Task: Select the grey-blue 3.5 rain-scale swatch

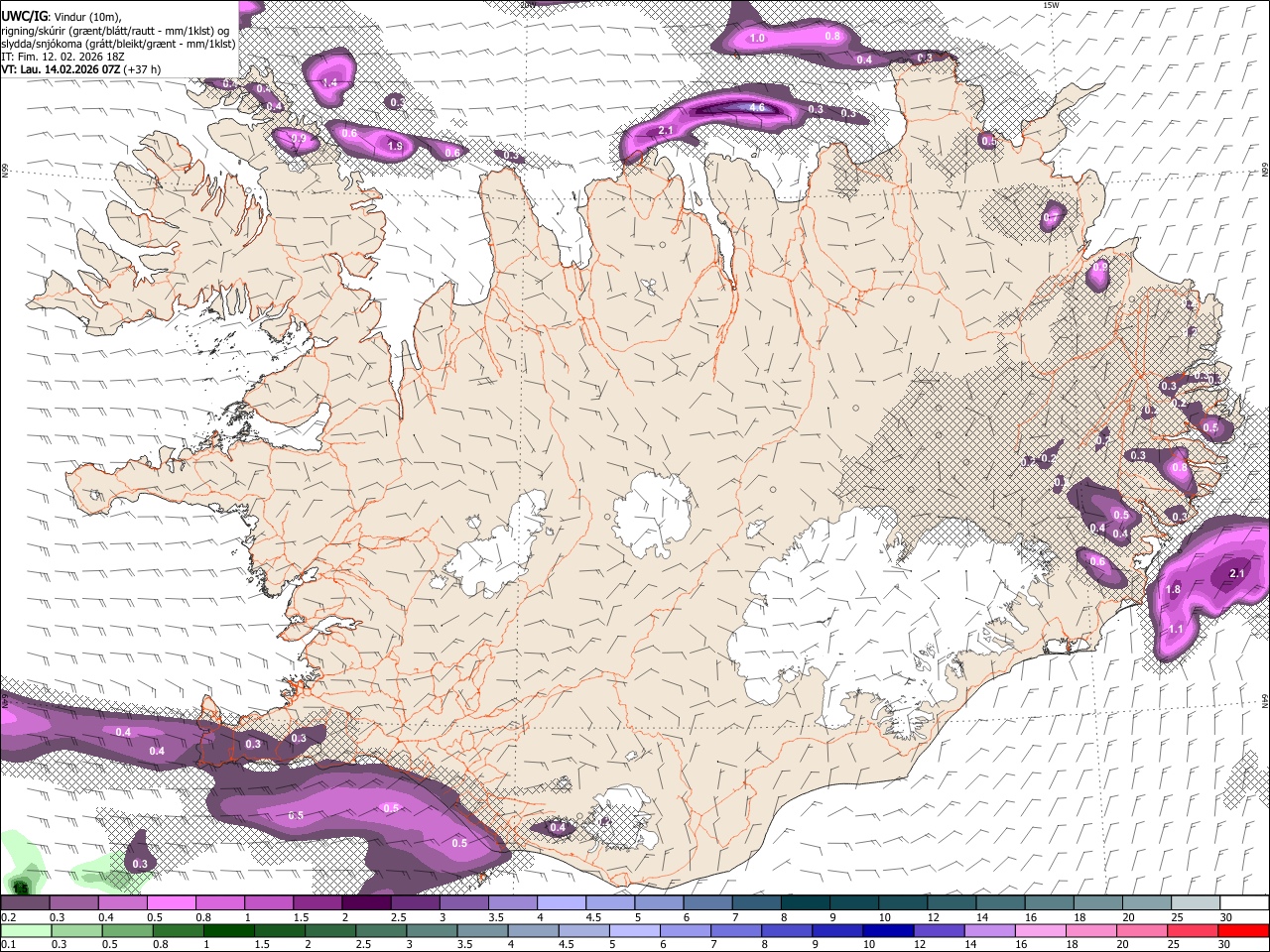Action: (x=482, y=930)
